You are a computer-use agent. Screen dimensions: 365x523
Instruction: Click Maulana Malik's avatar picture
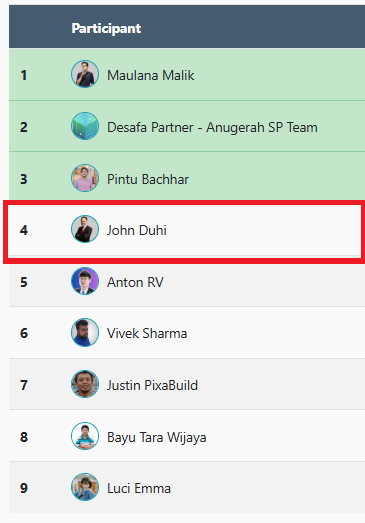click(85, 74)
